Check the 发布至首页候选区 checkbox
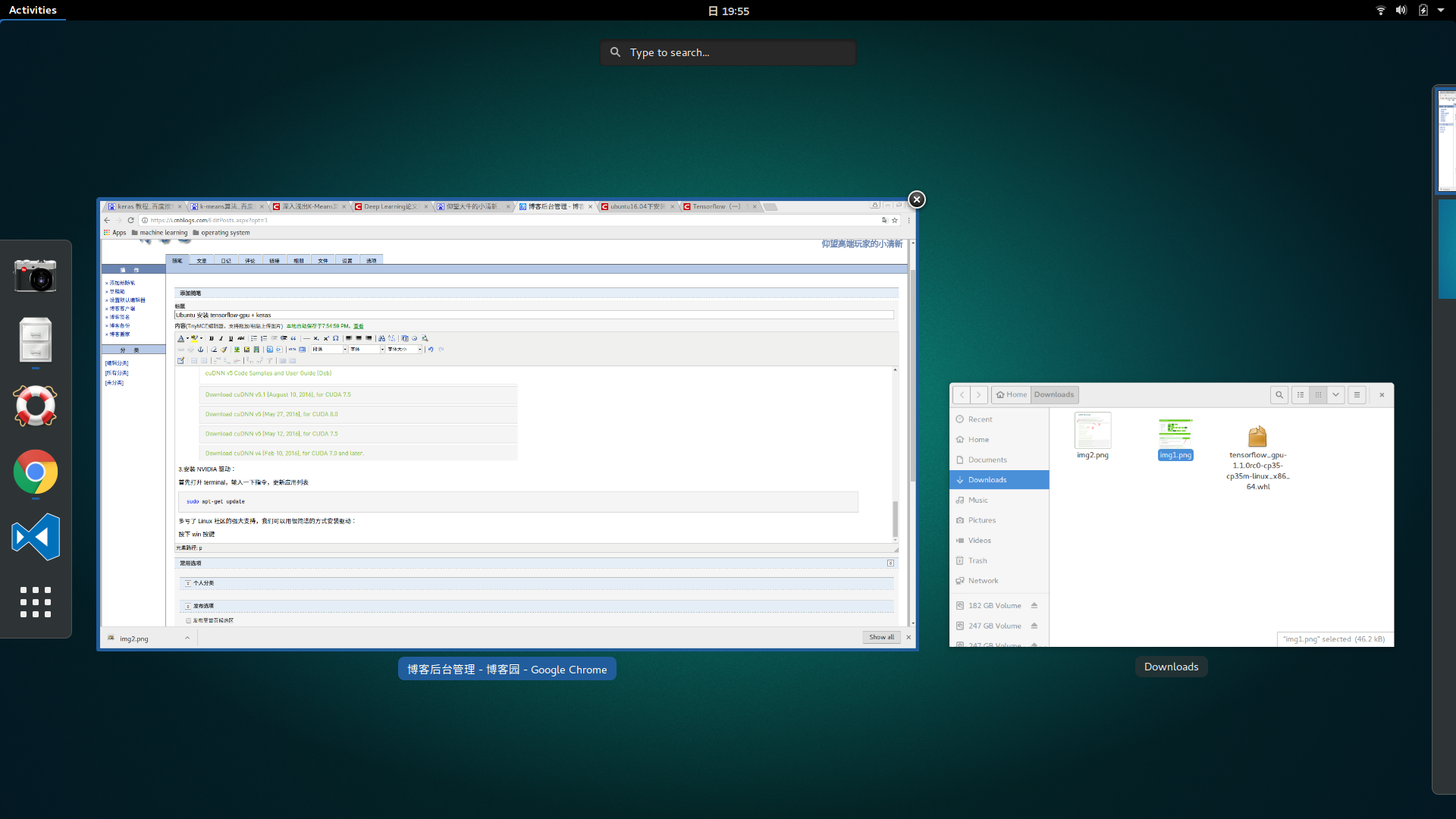 [x=188, y=620]
